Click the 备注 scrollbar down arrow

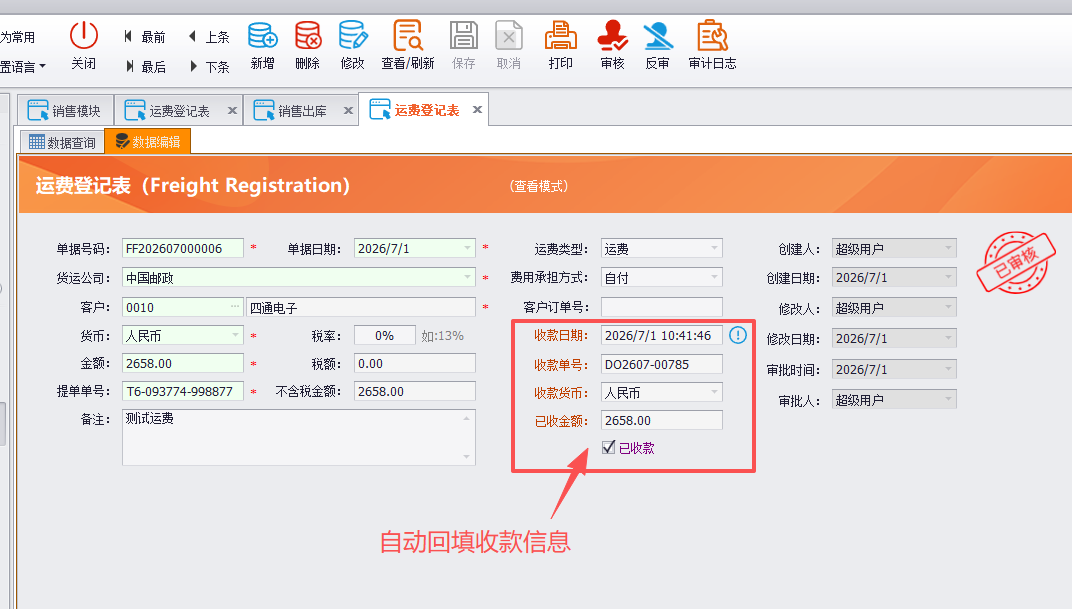pos(467,457)
